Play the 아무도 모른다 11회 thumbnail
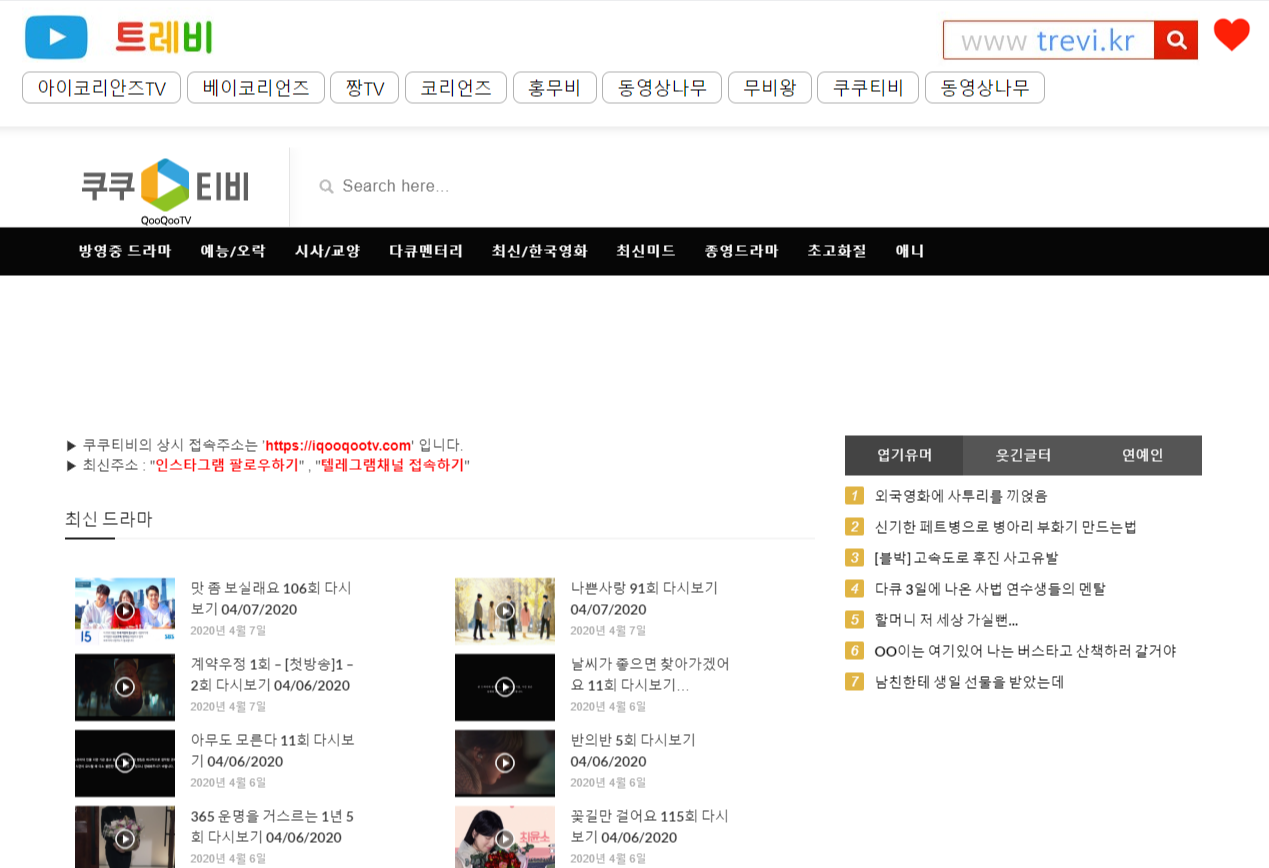 click(125, 763)
